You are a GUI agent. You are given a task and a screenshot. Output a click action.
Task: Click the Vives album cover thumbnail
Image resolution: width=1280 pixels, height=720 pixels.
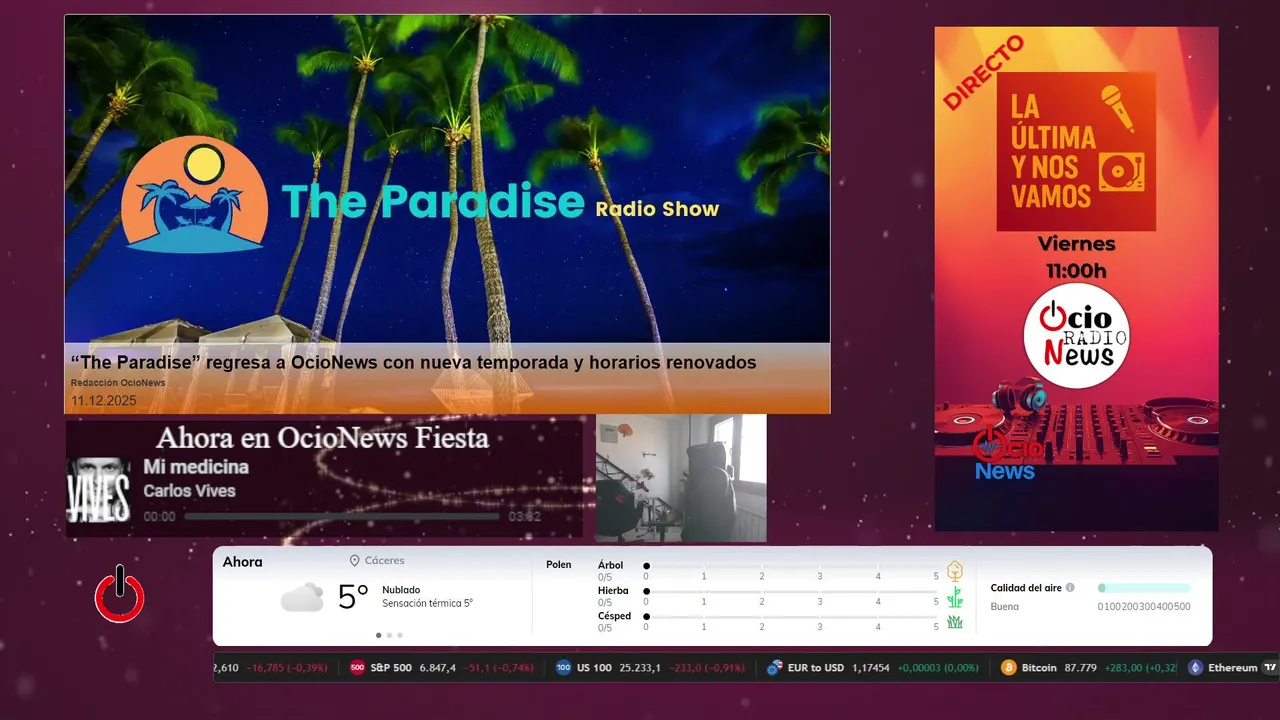[x=98, y=490]
